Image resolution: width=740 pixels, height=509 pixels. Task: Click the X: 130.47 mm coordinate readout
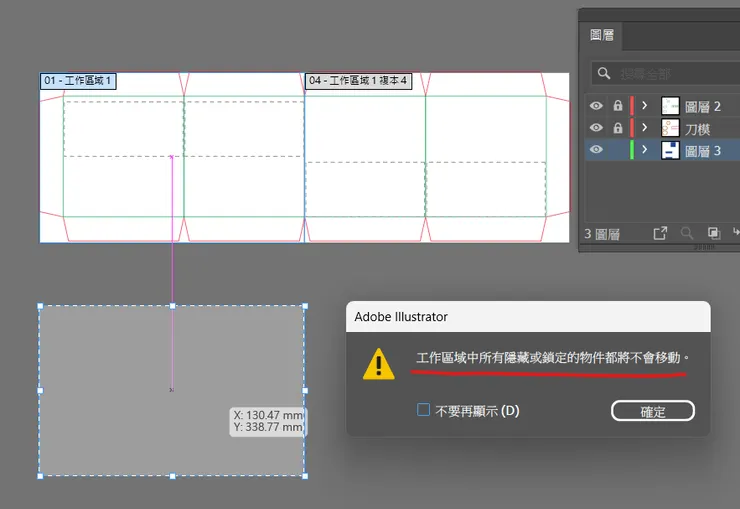click(268, 415)
